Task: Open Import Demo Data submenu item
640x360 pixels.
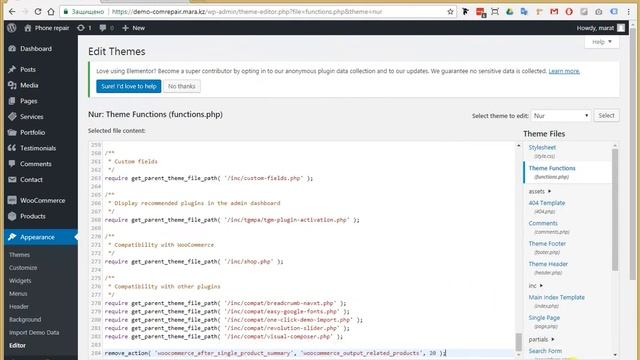Action: [34, 332]
